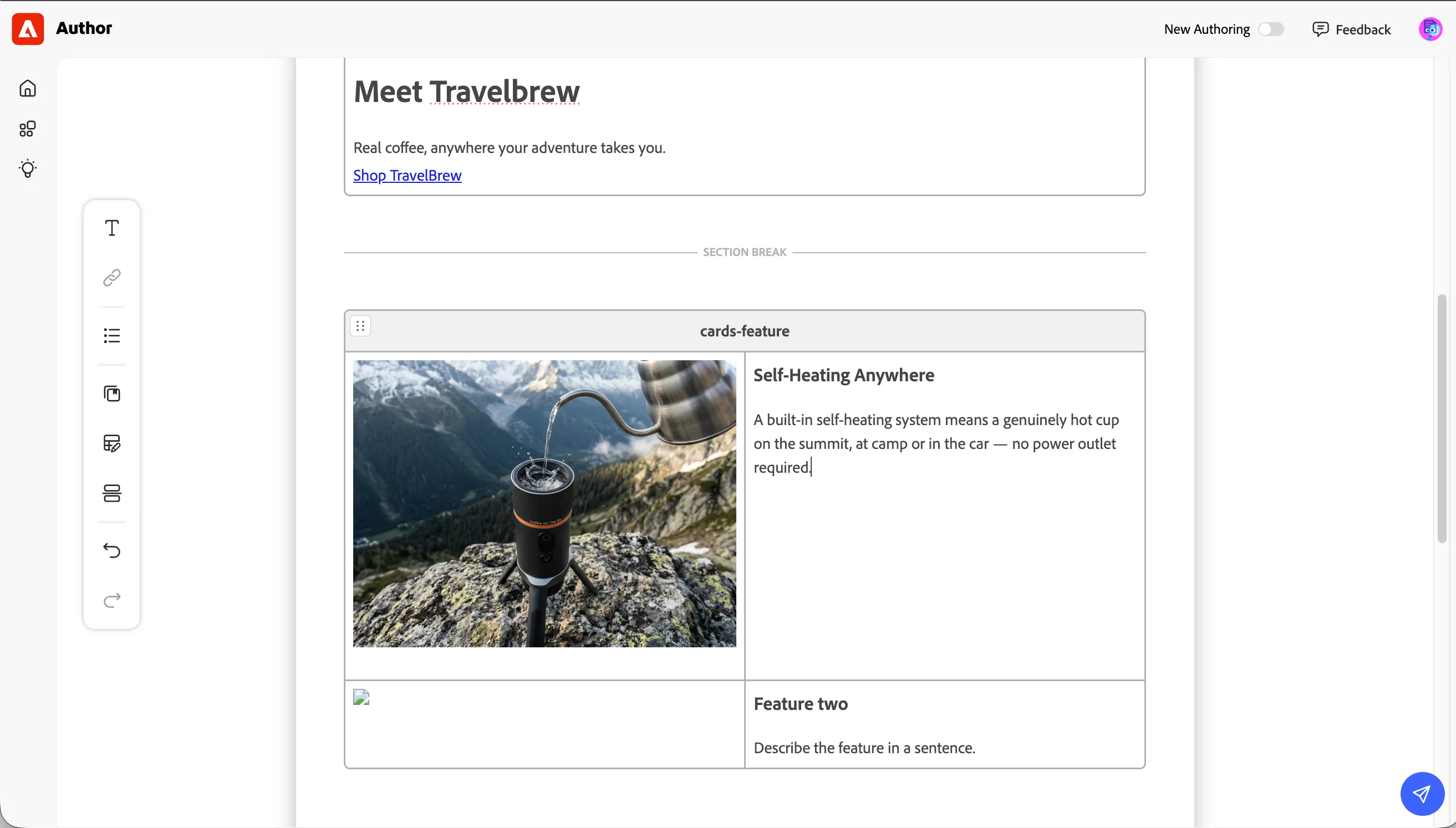Toggle the New Authoring switch
The height and width of the screenshot is (828, 1456).
[x=1271, y=29]
